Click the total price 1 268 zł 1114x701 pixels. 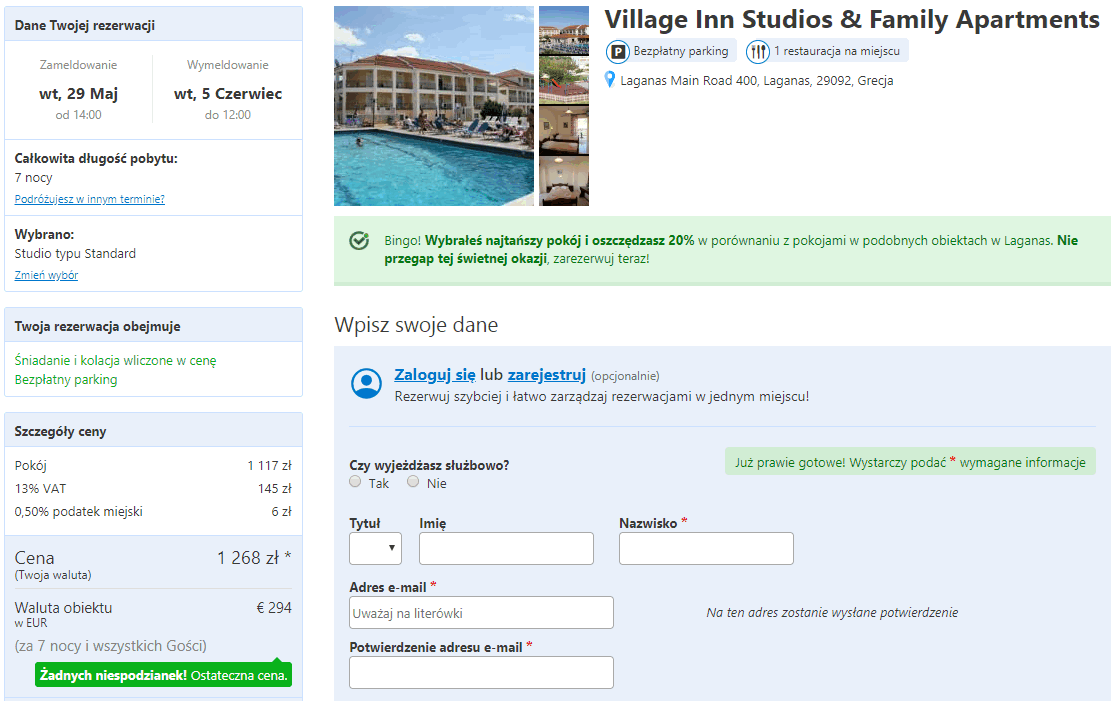pos(254,558)
